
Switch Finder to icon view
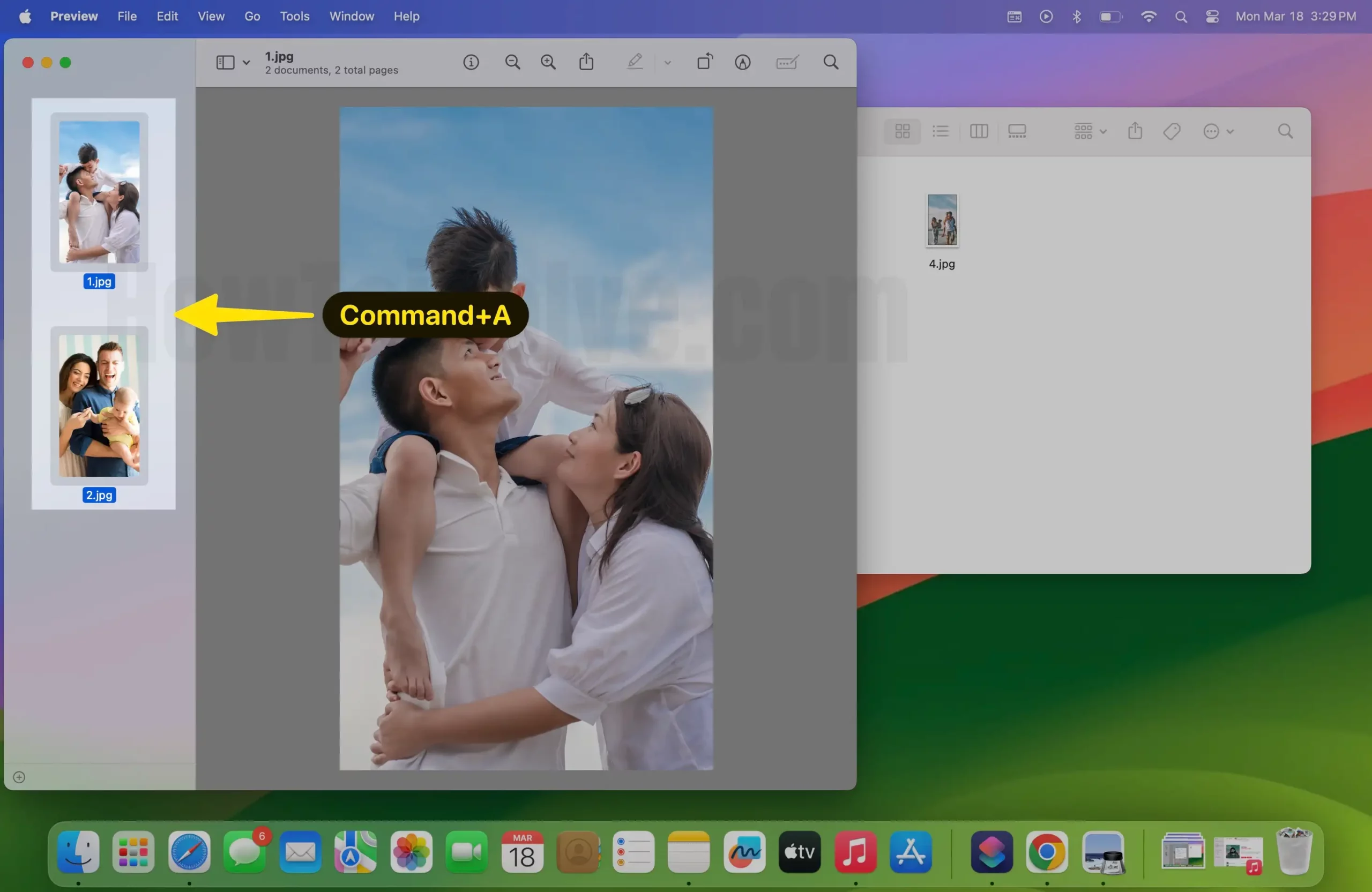(x=902, y=131)
